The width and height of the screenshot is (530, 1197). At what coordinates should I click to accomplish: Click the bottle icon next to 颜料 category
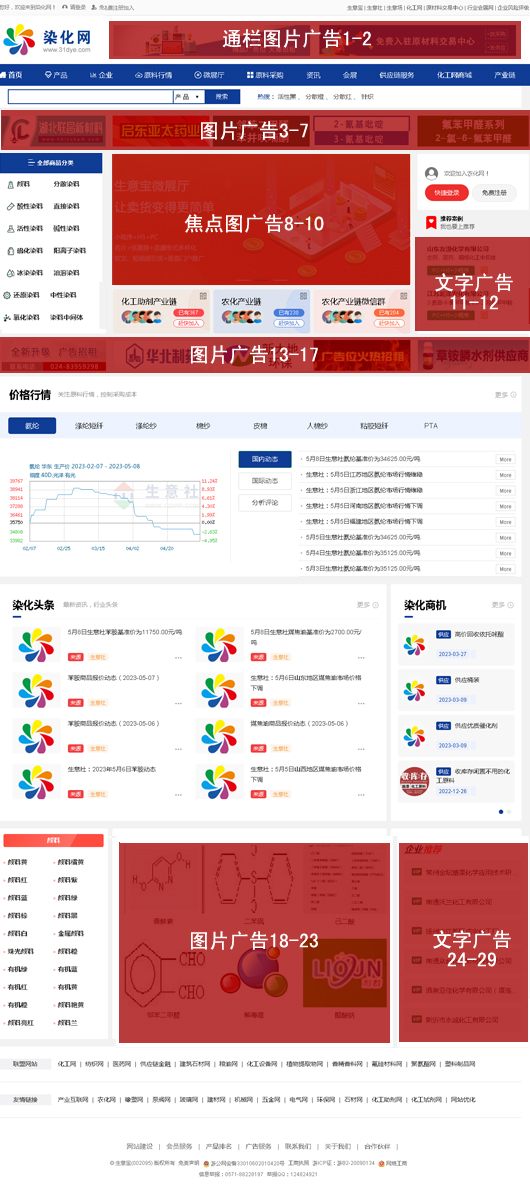click(9, 184)
